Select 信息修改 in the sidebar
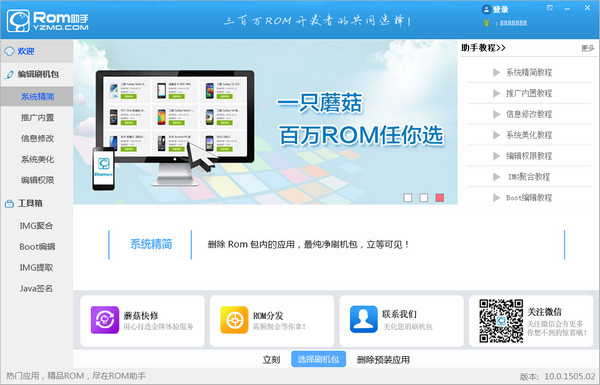600x385 pixels. point(37,138)
